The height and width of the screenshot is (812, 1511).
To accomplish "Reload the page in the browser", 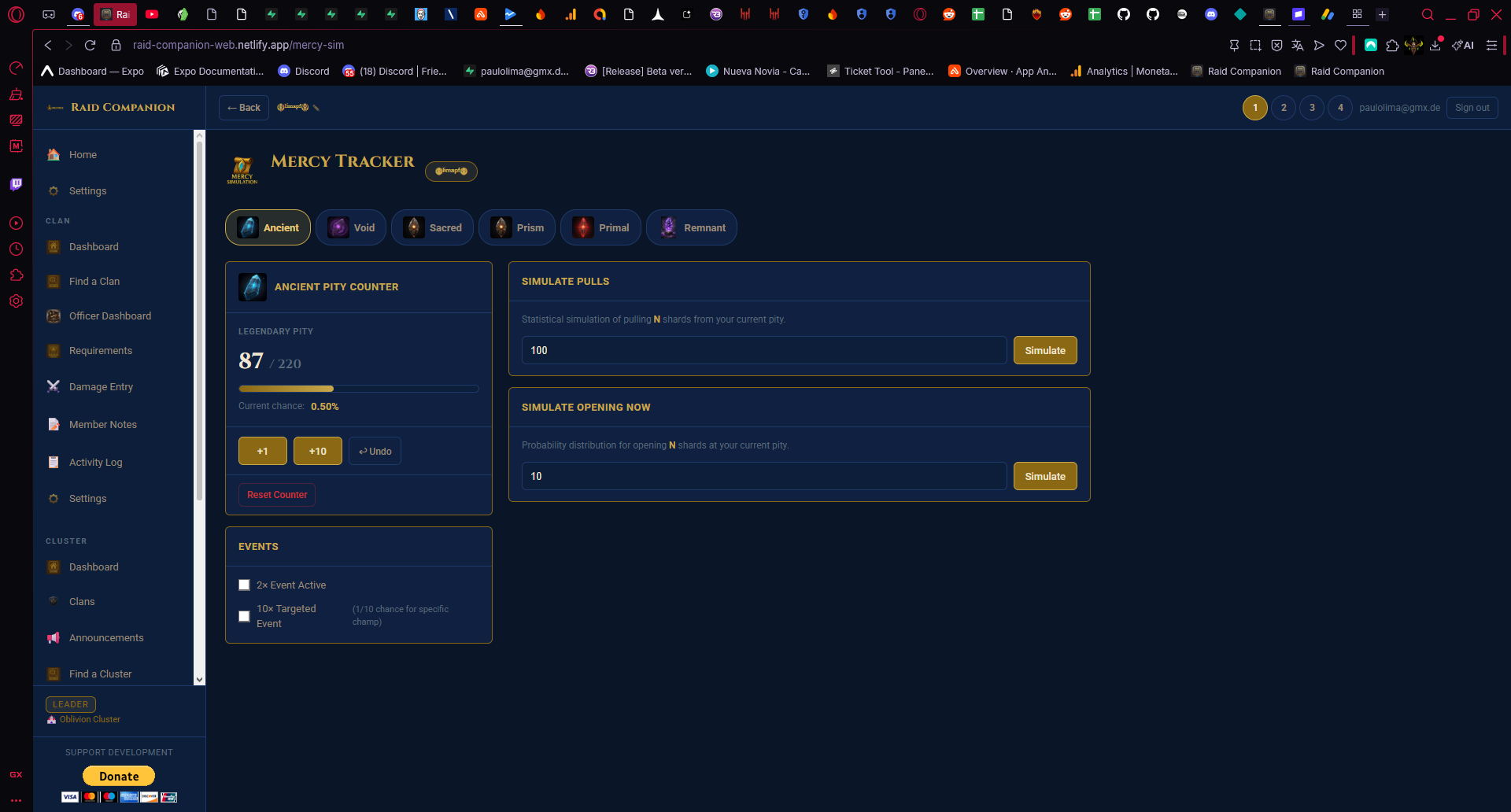I will coord(90,45).
